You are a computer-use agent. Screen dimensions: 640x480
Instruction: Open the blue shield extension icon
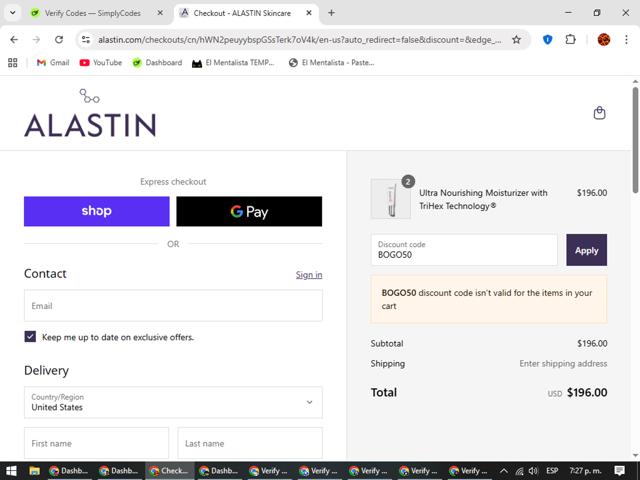click(547, 40)
